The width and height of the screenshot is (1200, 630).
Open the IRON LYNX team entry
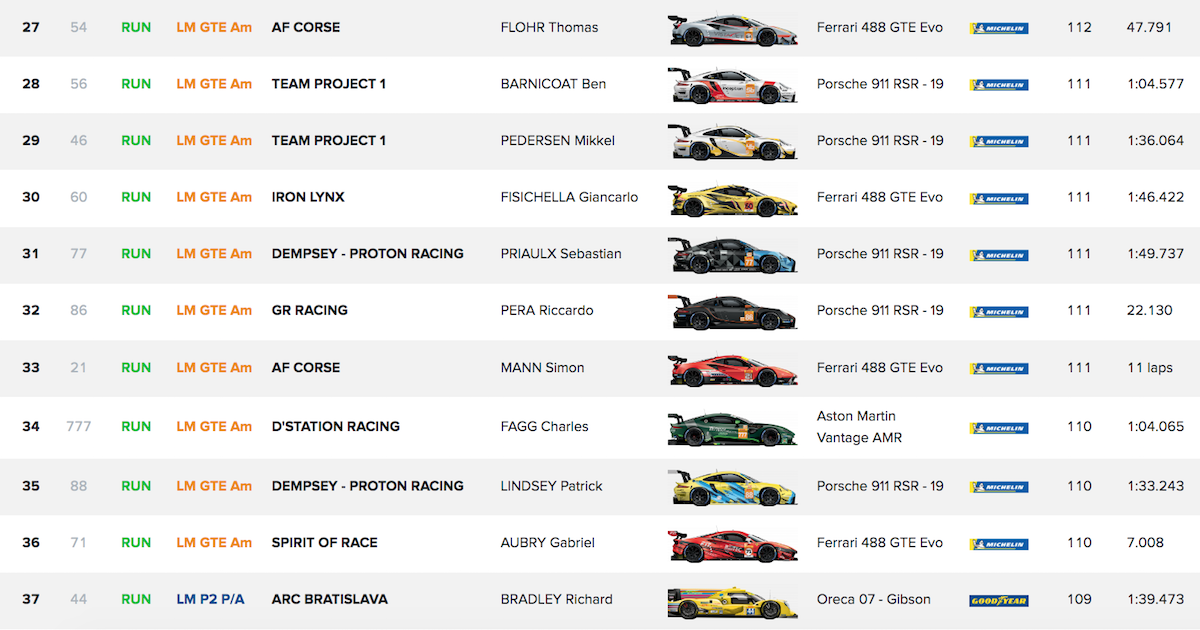pyautogui.click(x=308, y=197)
